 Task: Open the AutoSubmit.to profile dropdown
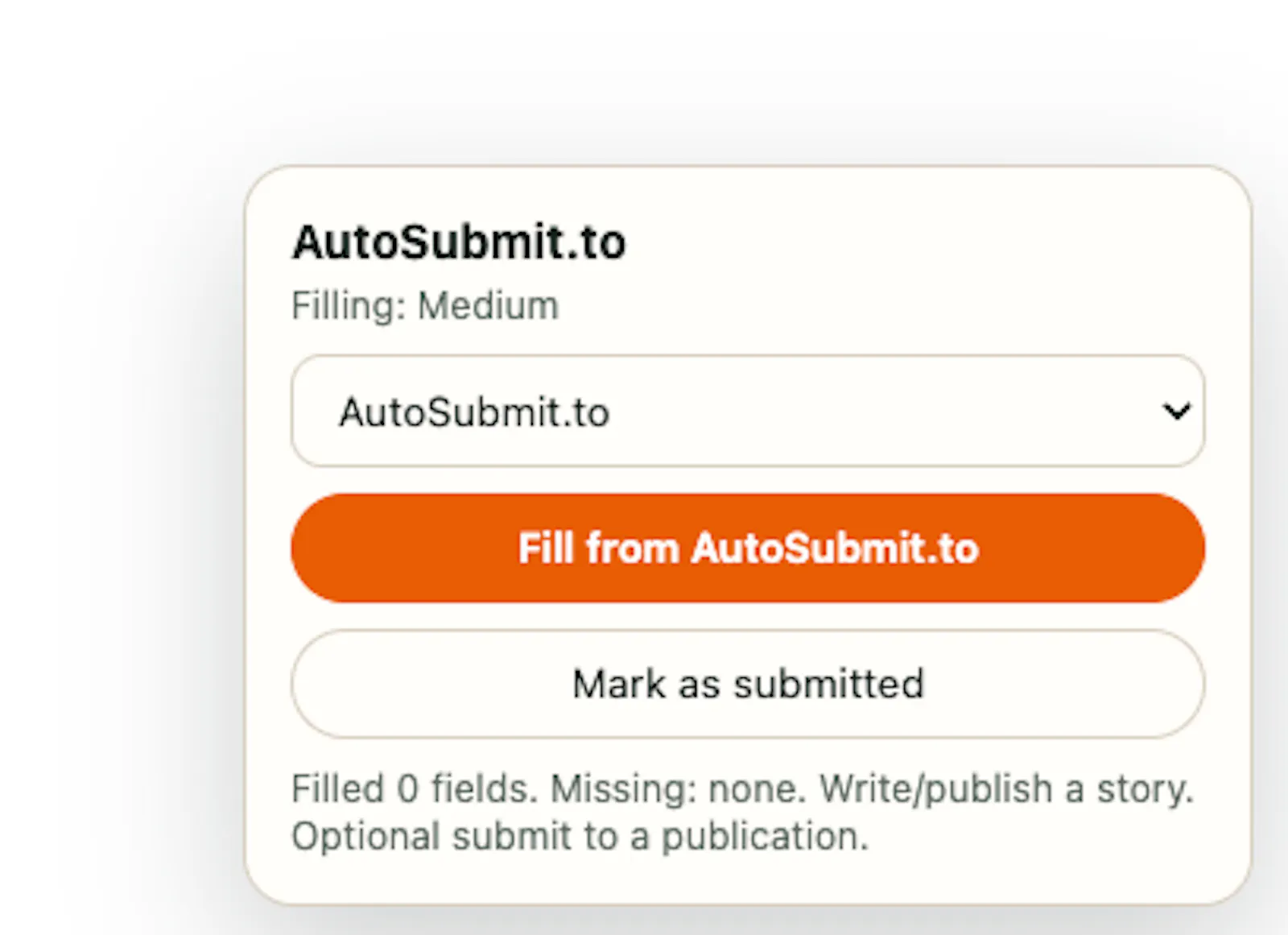(748, 411)
